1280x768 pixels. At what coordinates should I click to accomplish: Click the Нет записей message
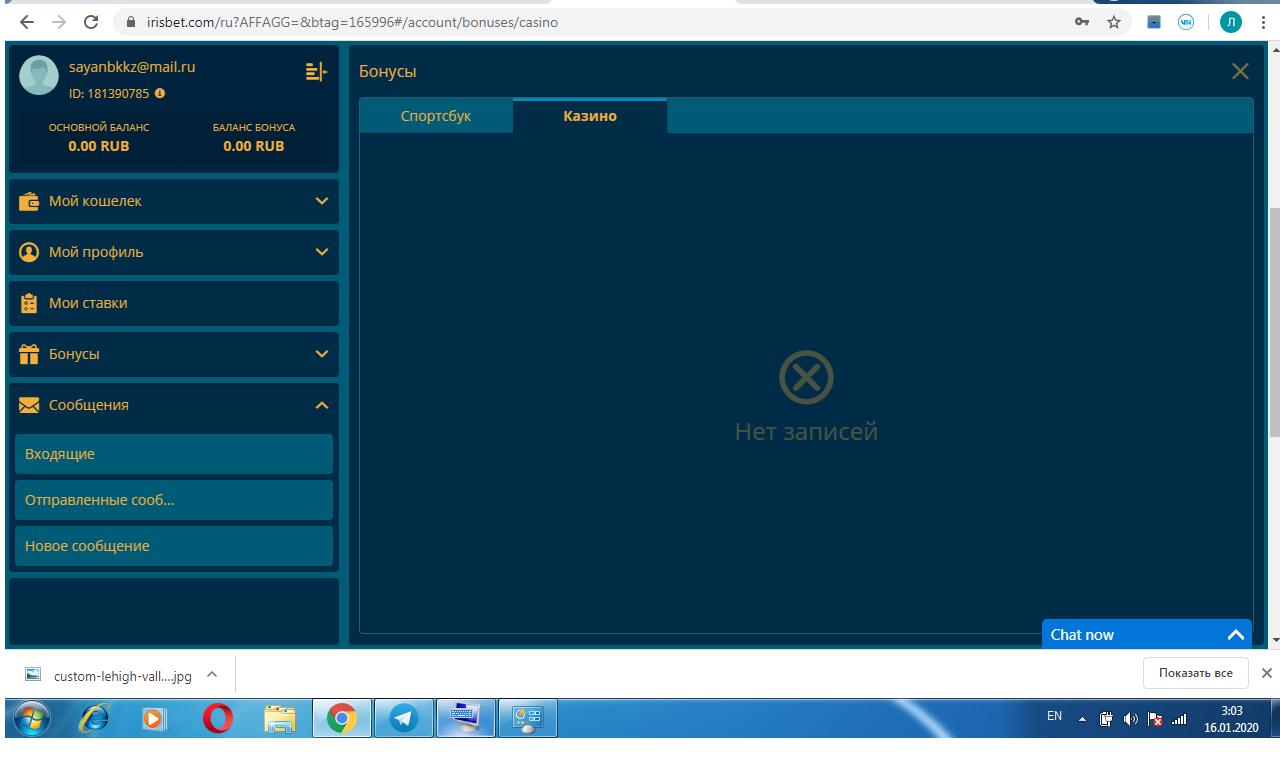806,431
